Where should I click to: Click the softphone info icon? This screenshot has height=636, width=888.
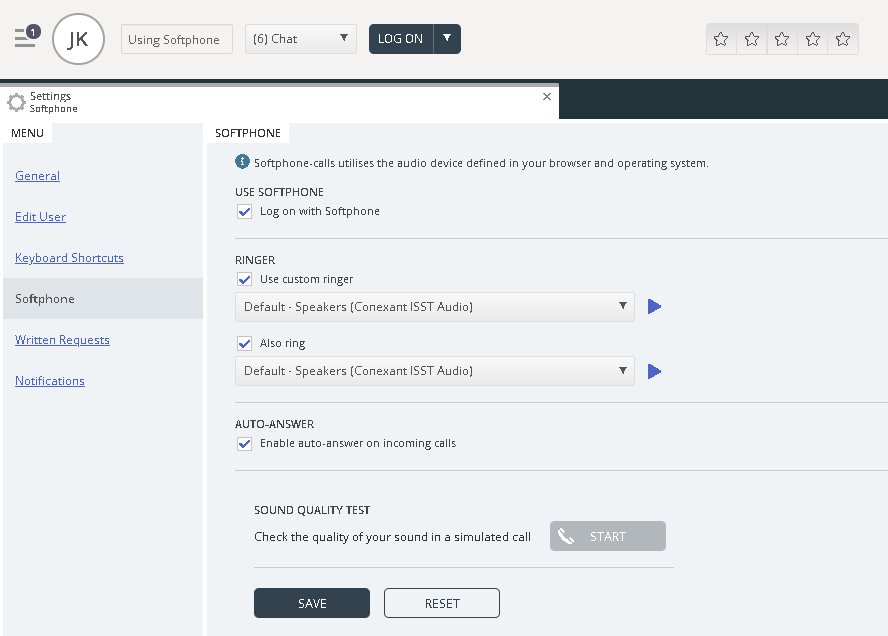tap(242, 162)
